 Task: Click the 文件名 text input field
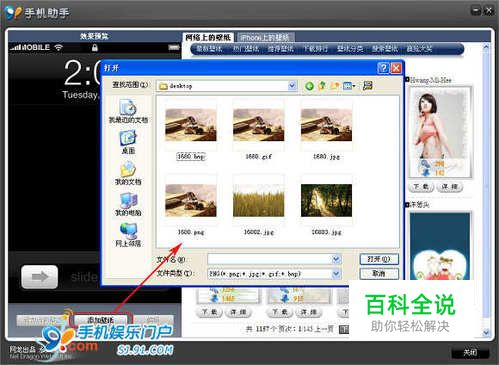pyautogui.click(x=269, y=259)
